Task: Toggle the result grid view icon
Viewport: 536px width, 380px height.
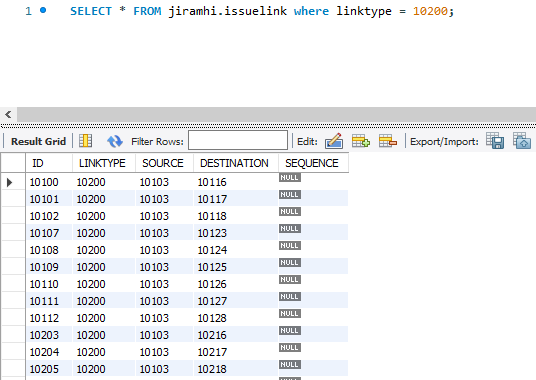Action: pos(85,140)
